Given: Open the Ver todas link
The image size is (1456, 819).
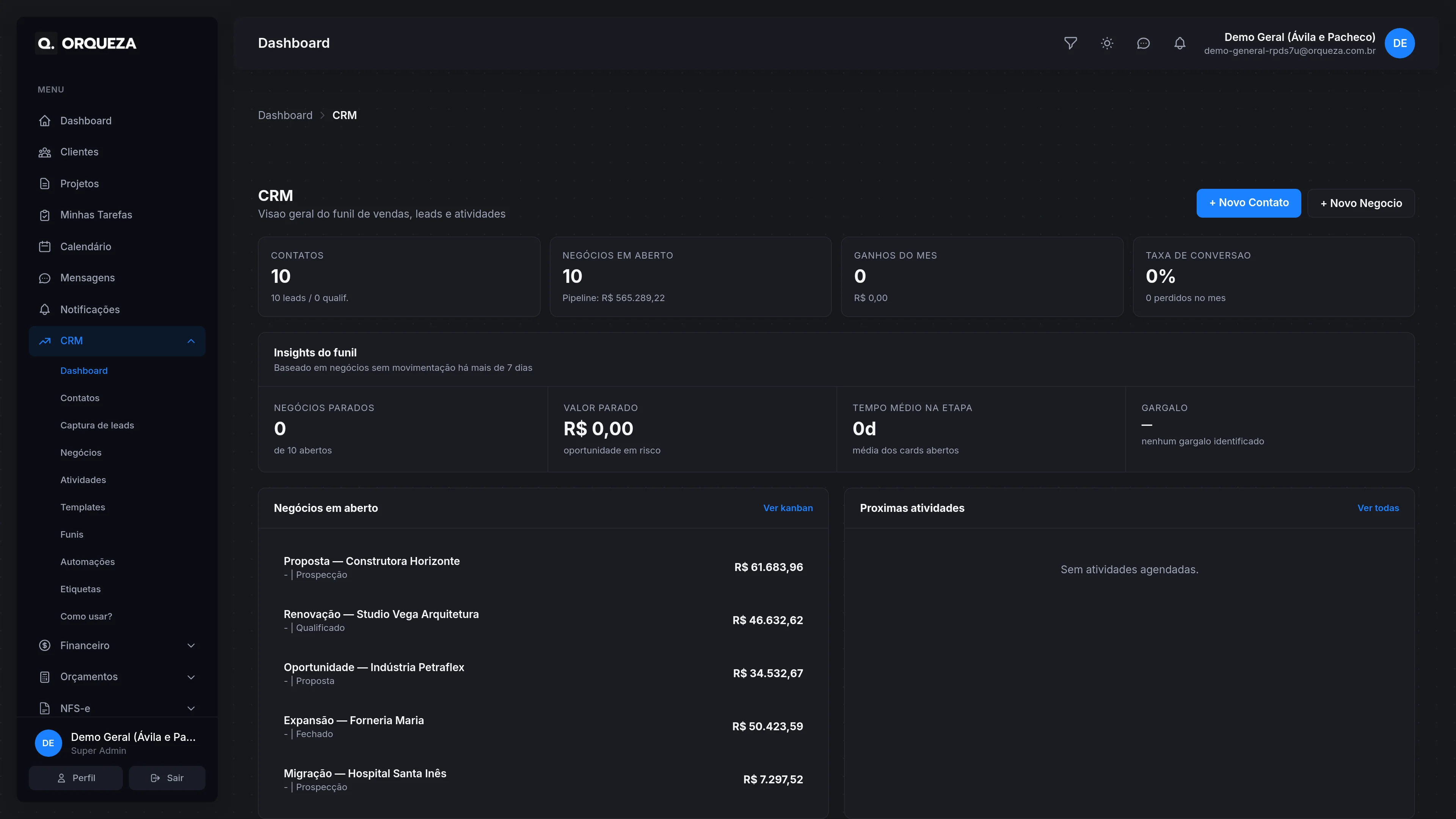Looking at the screenshot, I should pyautogui.click(x=1378, y=508).
